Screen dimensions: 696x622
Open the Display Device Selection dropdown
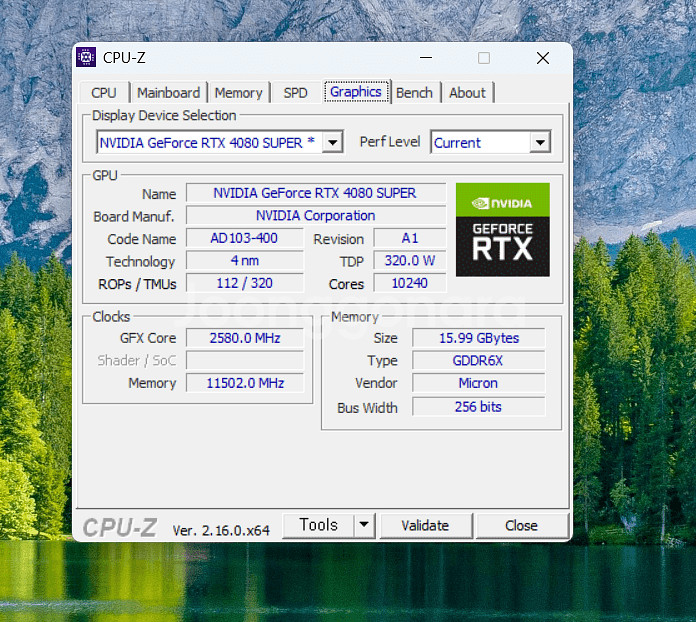point(333,142)
